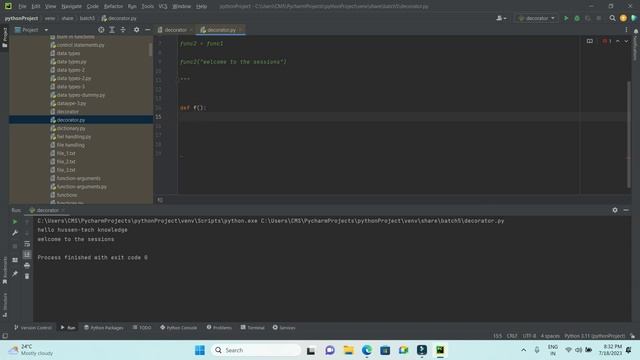Select data types-dummy.py in project tree
The height and width of the screenshot is (360, 640).
point(81,95)
